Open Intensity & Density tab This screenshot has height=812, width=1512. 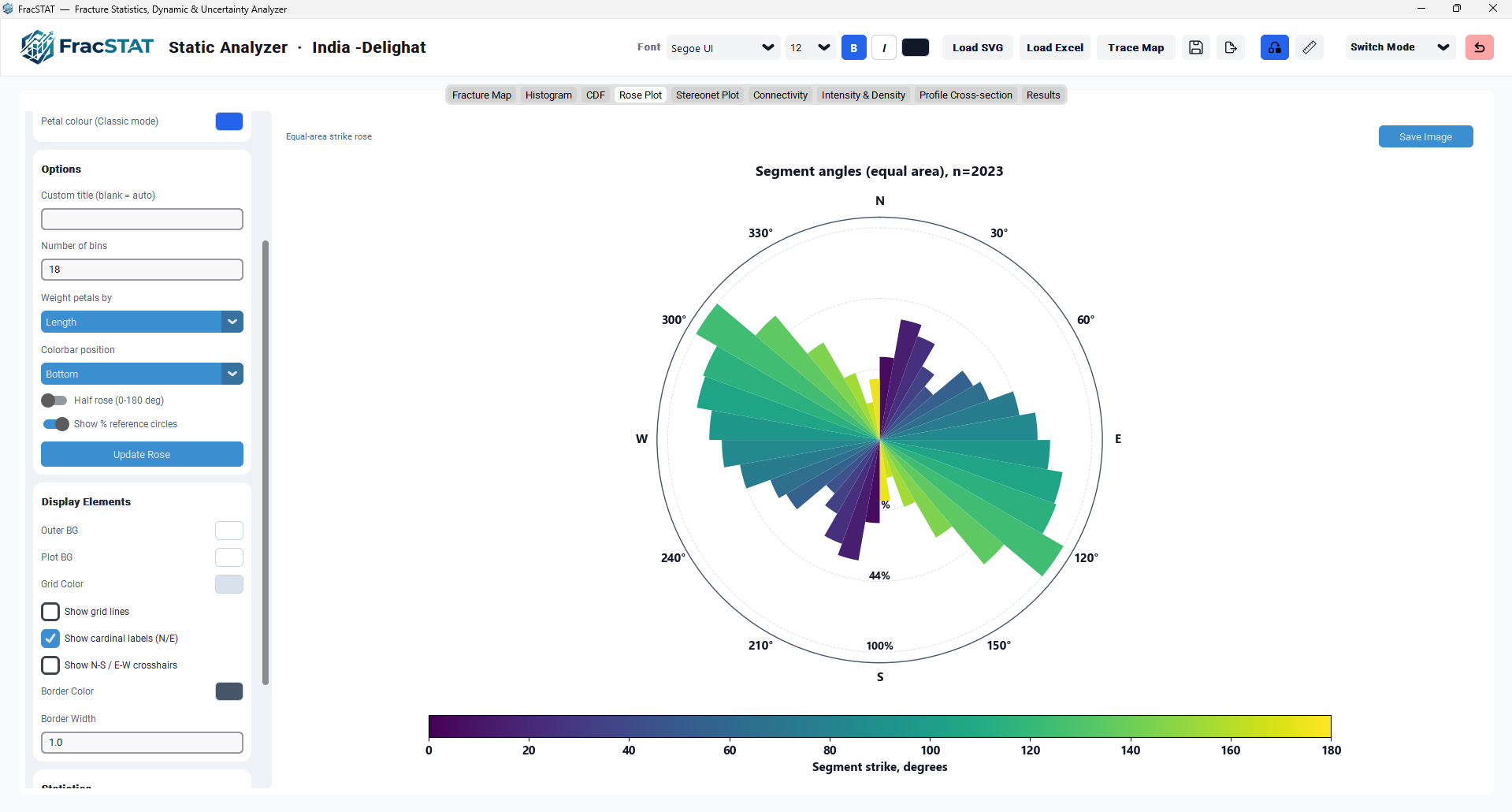click(864, 95)
